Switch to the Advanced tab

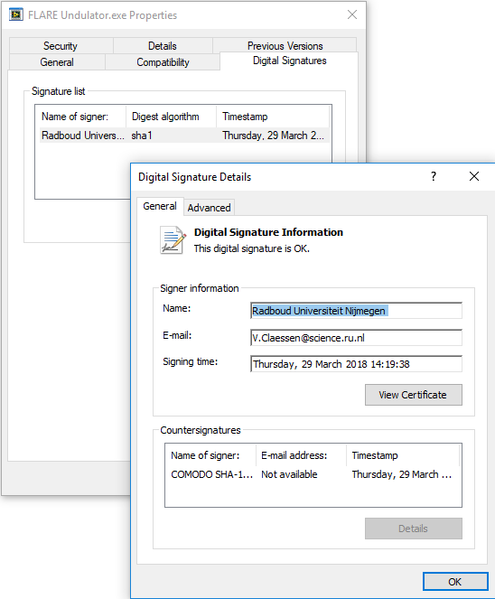[x=209, y=208]
